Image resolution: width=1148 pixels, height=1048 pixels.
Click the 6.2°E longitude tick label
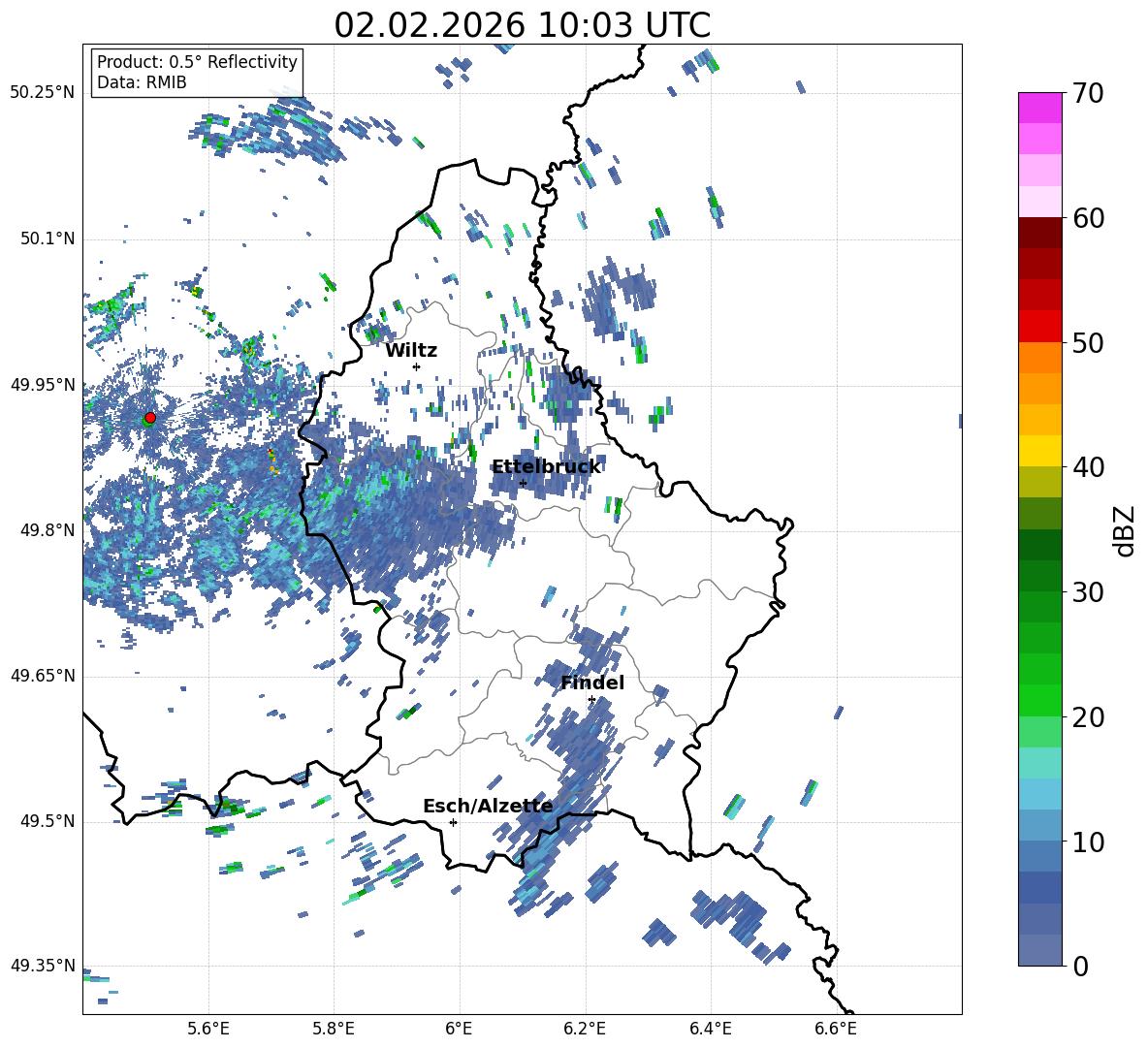[585, 1029]
